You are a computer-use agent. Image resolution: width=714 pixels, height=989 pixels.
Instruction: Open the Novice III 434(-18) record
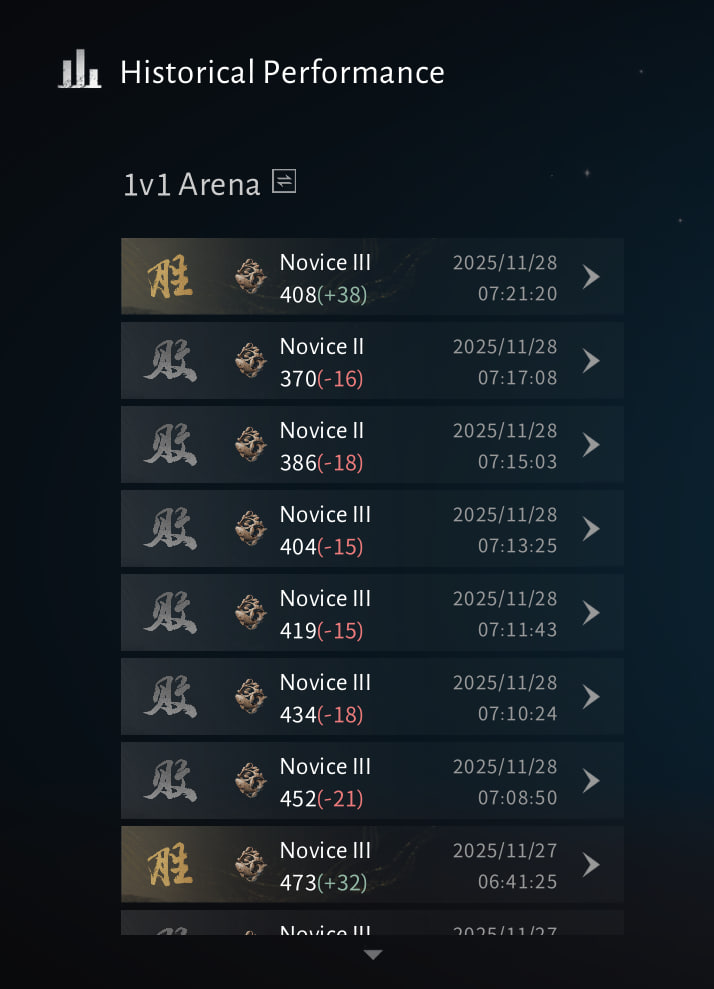(x=372, y=696)
